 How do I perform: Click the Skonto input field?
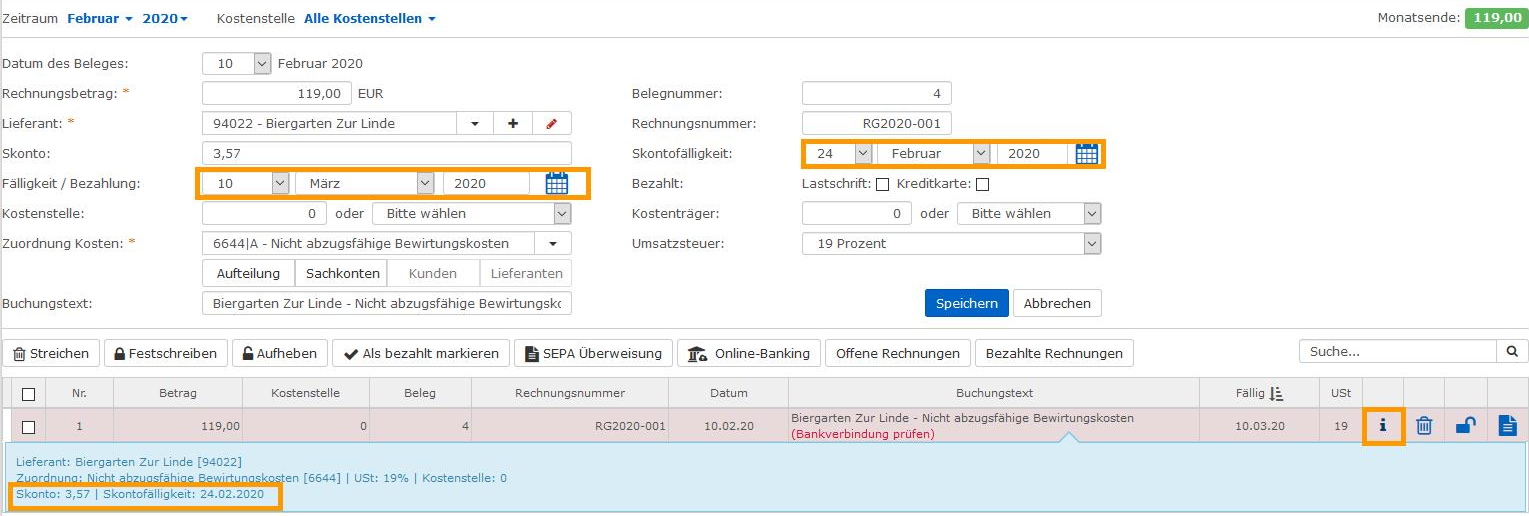tap(387, 154)
